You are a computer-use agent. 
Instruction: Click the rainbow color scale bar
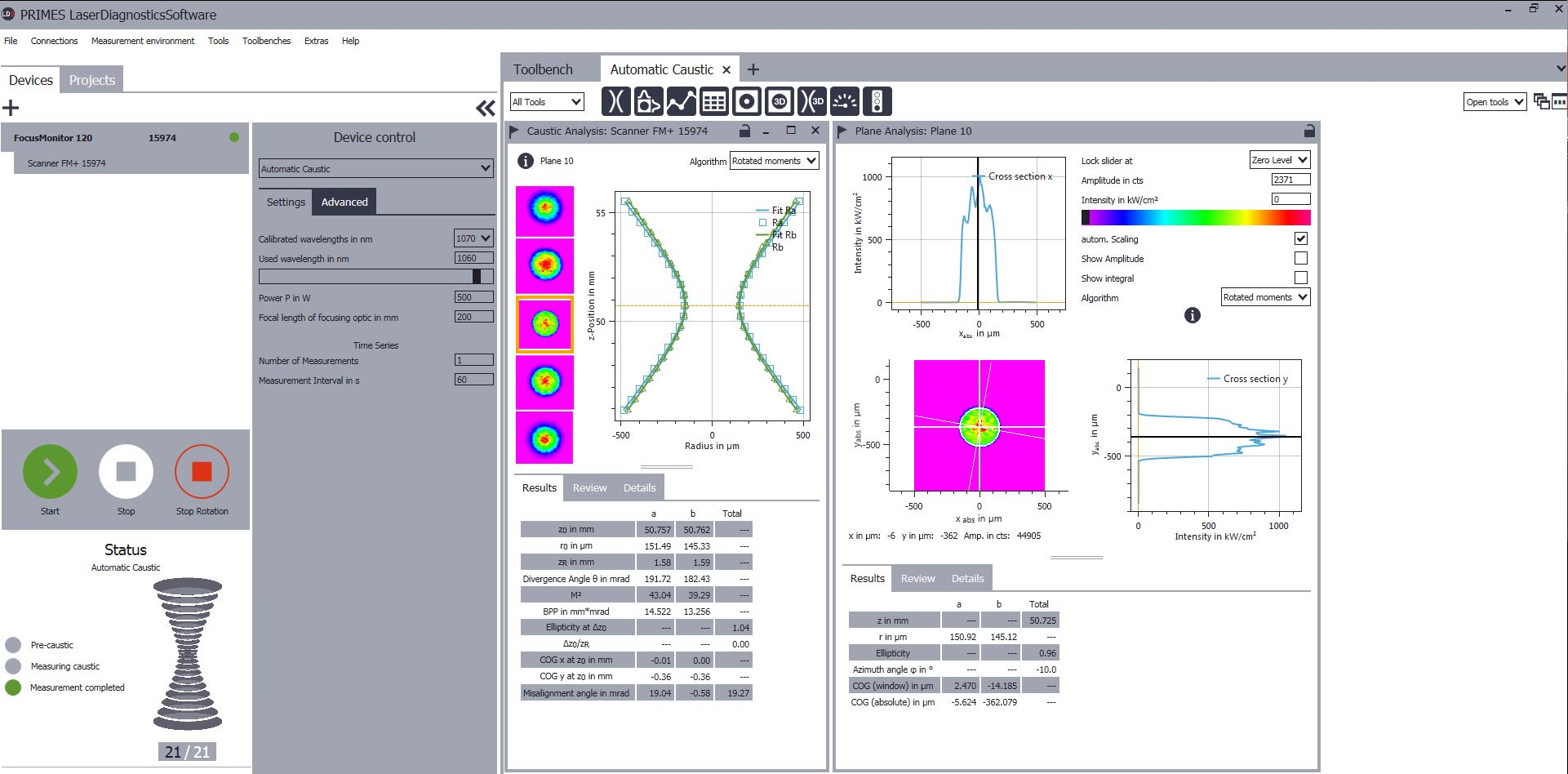pos(1195,217)
